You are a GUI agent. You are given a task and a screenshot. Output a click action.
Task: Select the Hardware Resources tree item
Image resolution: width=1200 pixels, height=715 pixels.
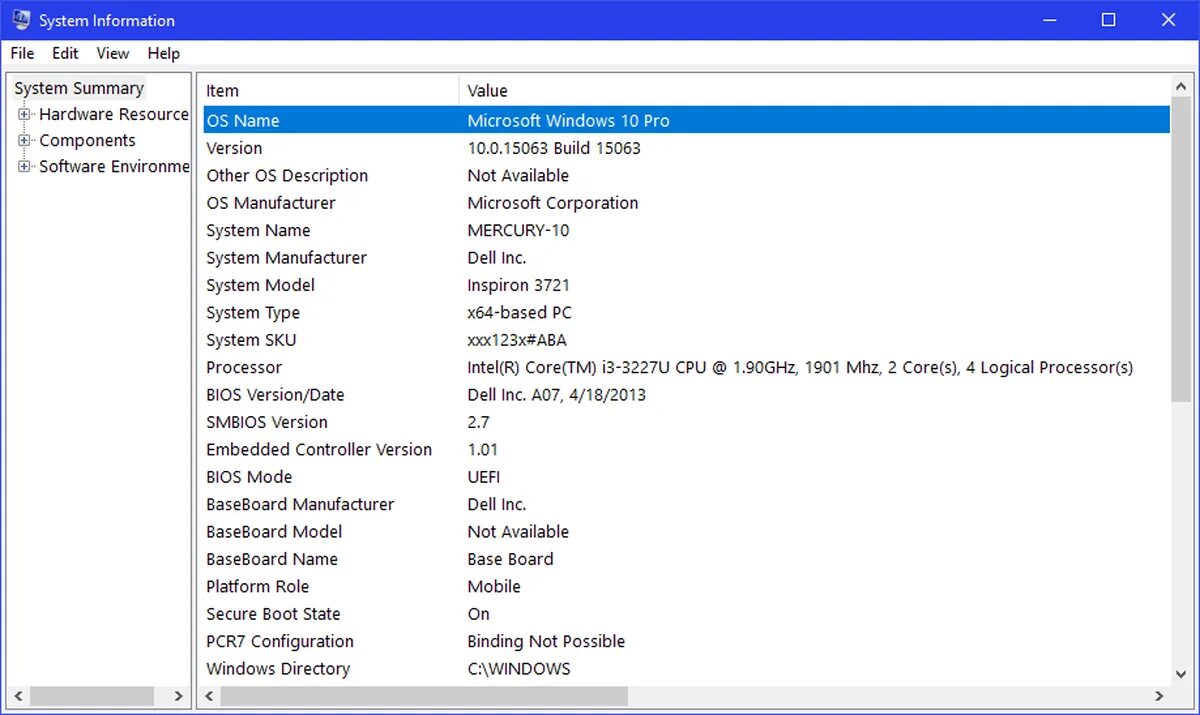coord(113,114)
